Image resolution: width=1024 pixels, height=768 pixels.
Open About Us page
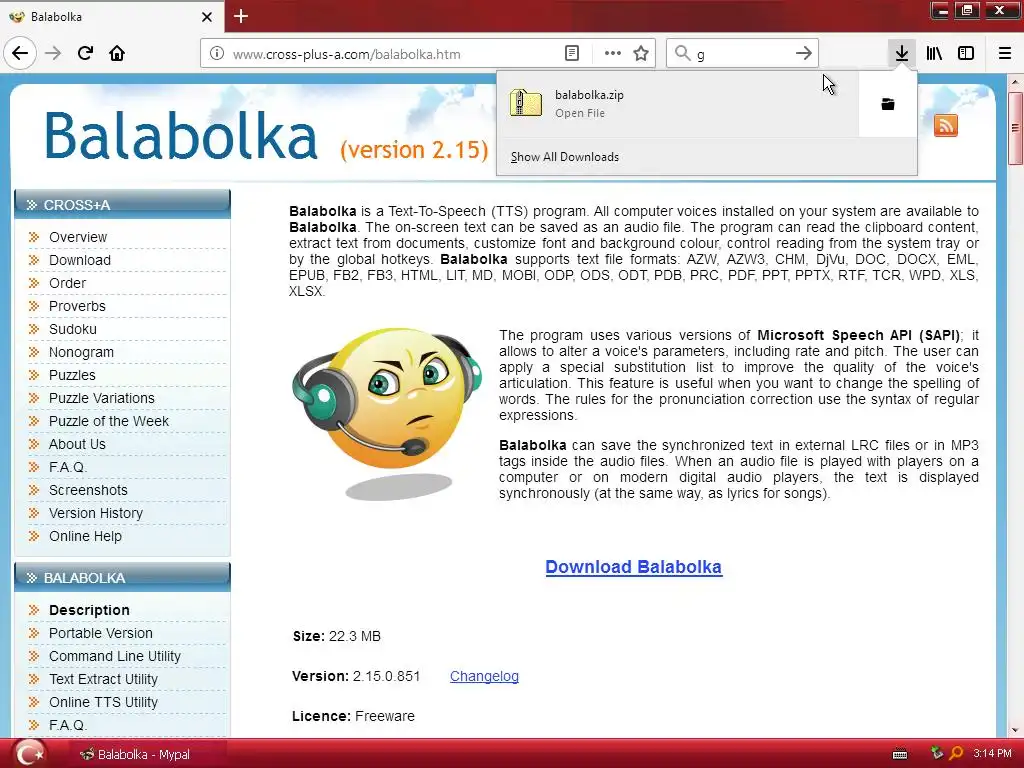click(77, 444)
